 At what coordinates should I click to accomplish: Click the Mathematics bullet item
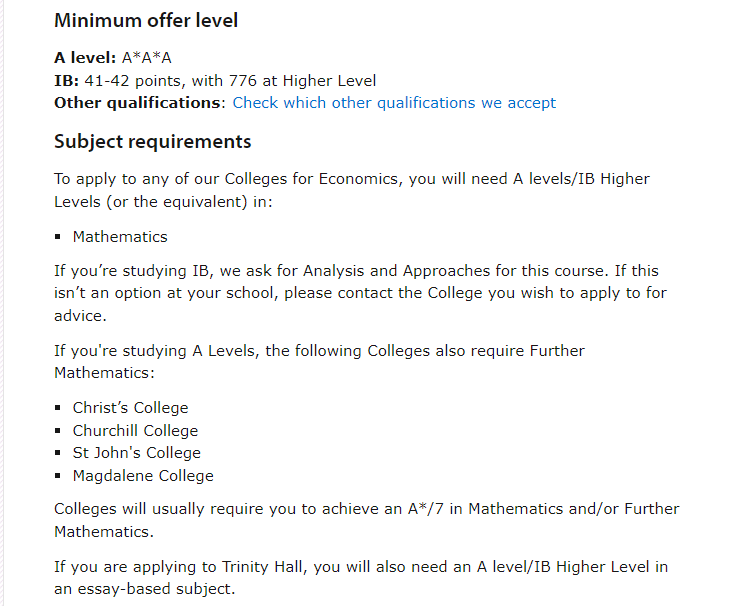pyautogui.click(x=120, y=237)
